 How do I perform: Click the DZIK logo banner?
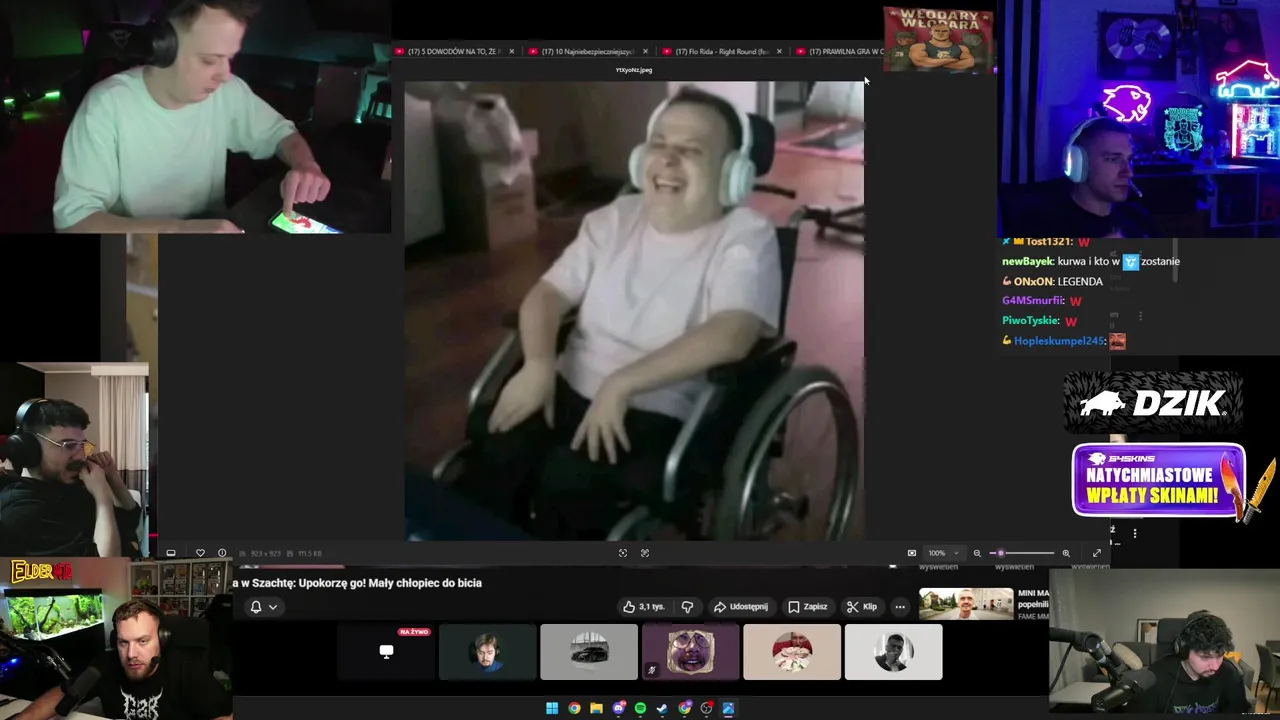(x=1153, y=404)
